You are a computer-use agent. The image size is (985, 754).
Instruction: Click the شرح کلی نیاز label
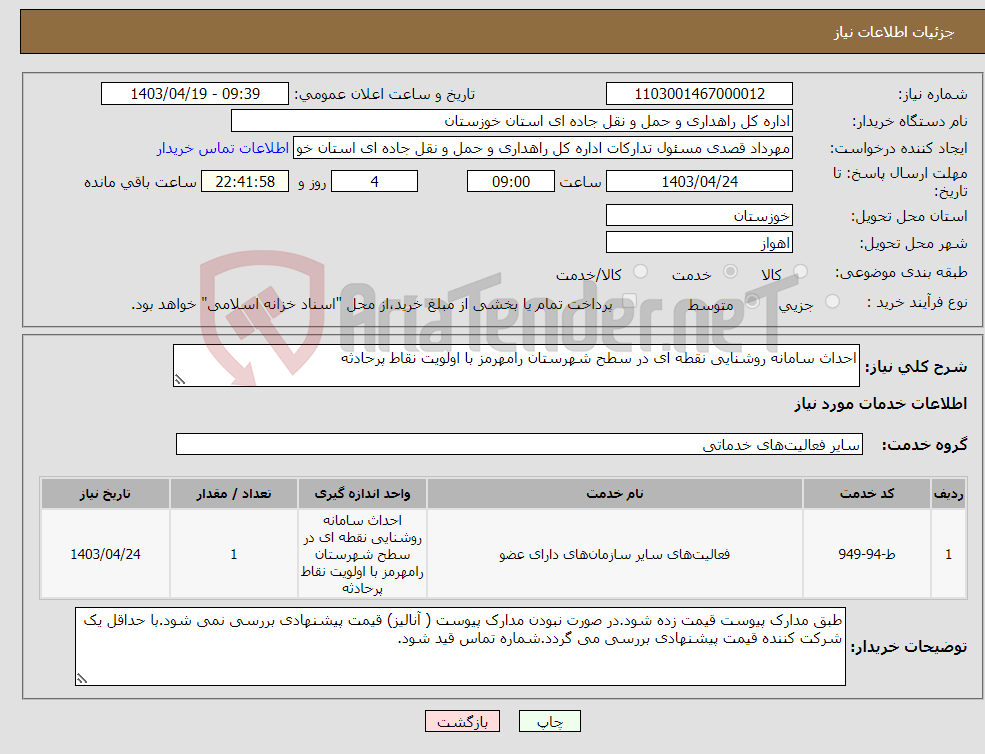[917, 366]
